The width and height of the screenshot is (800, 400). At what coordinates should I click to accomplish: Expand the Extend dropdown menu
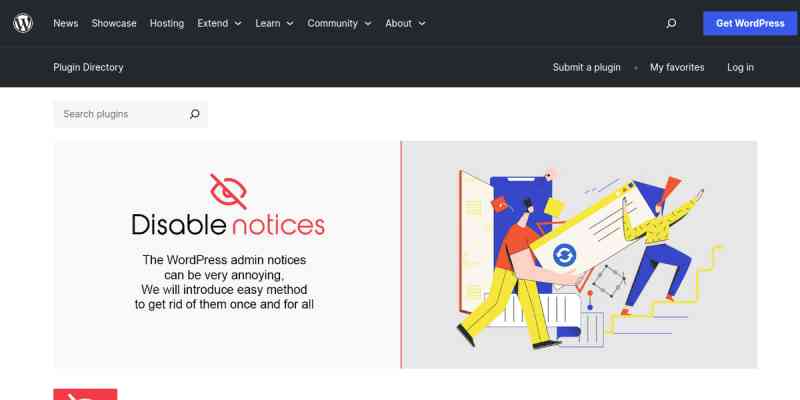point(219,23)
